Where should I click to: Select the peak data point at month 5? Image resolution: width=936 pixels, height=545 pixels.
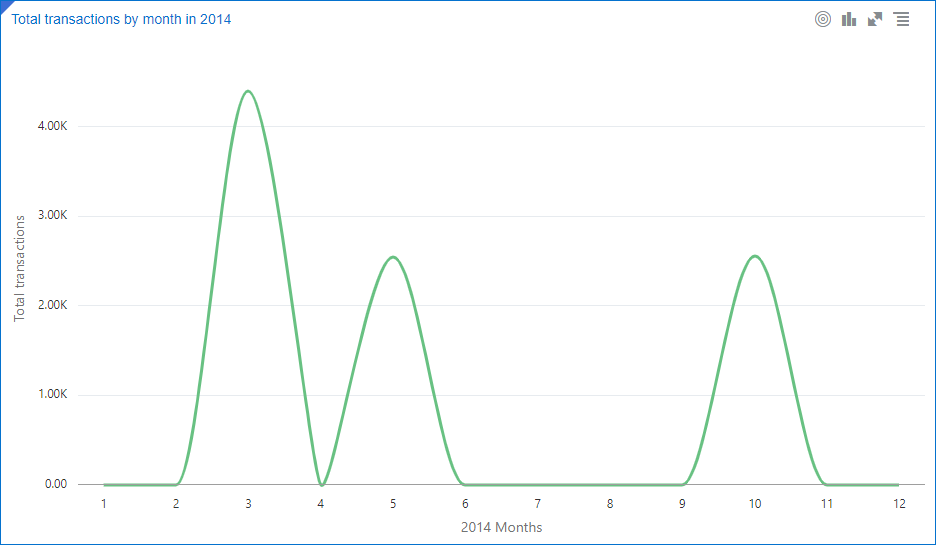[x=393, y=257]
